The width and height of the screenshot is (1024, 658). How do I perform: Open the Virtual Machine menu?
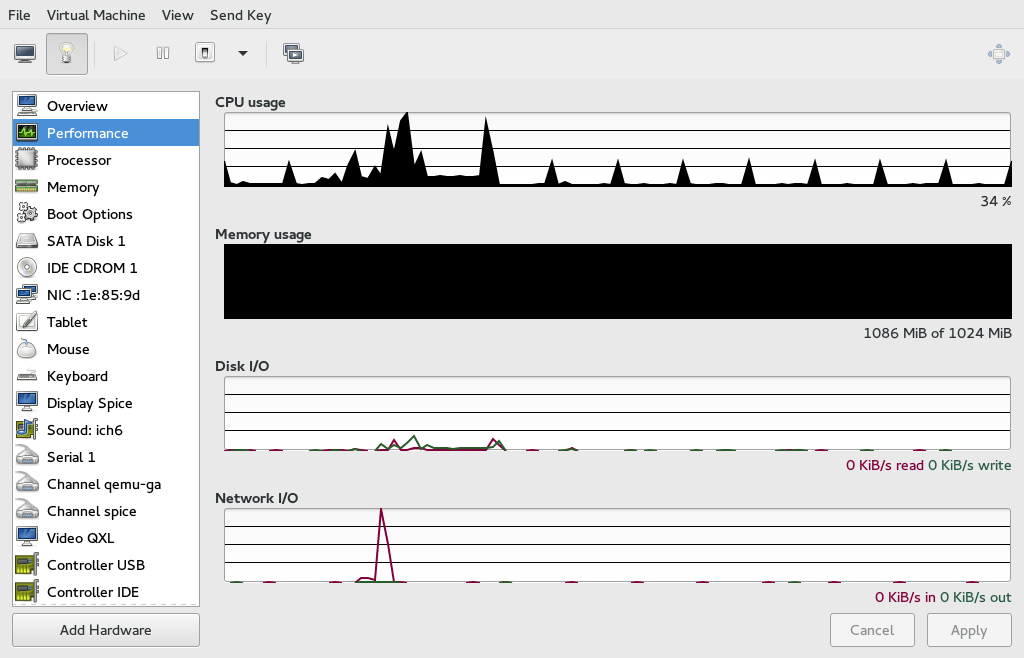pyautogui.click(x=96, y=15)
